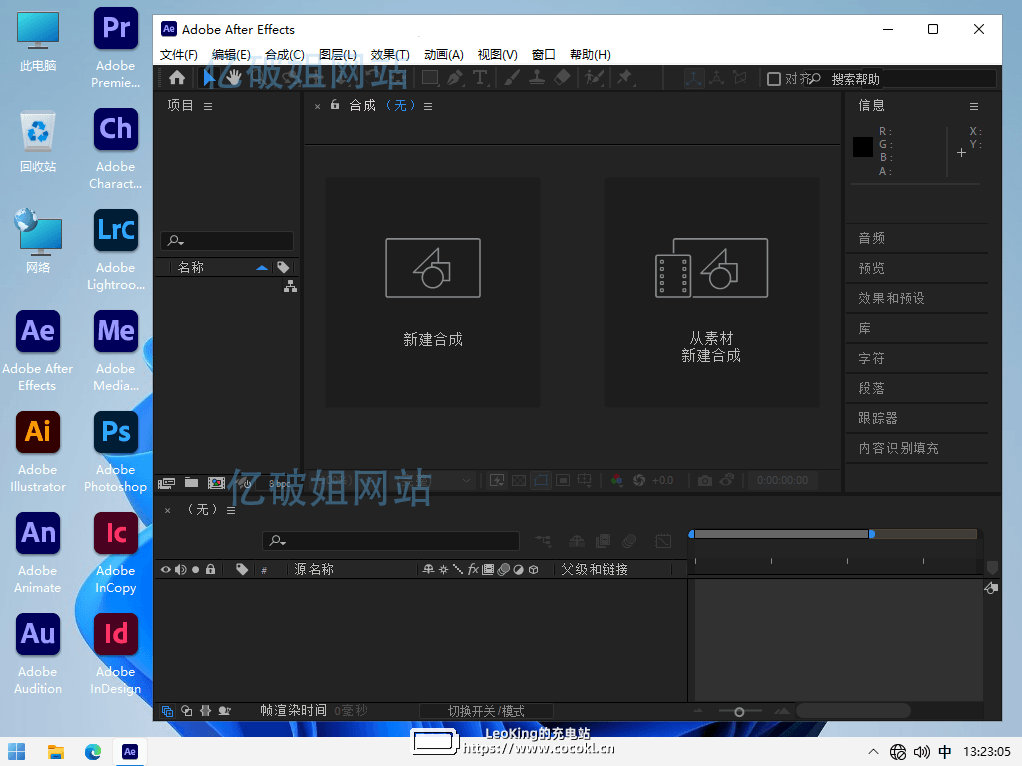Open the project flowchart view icon

290,286
